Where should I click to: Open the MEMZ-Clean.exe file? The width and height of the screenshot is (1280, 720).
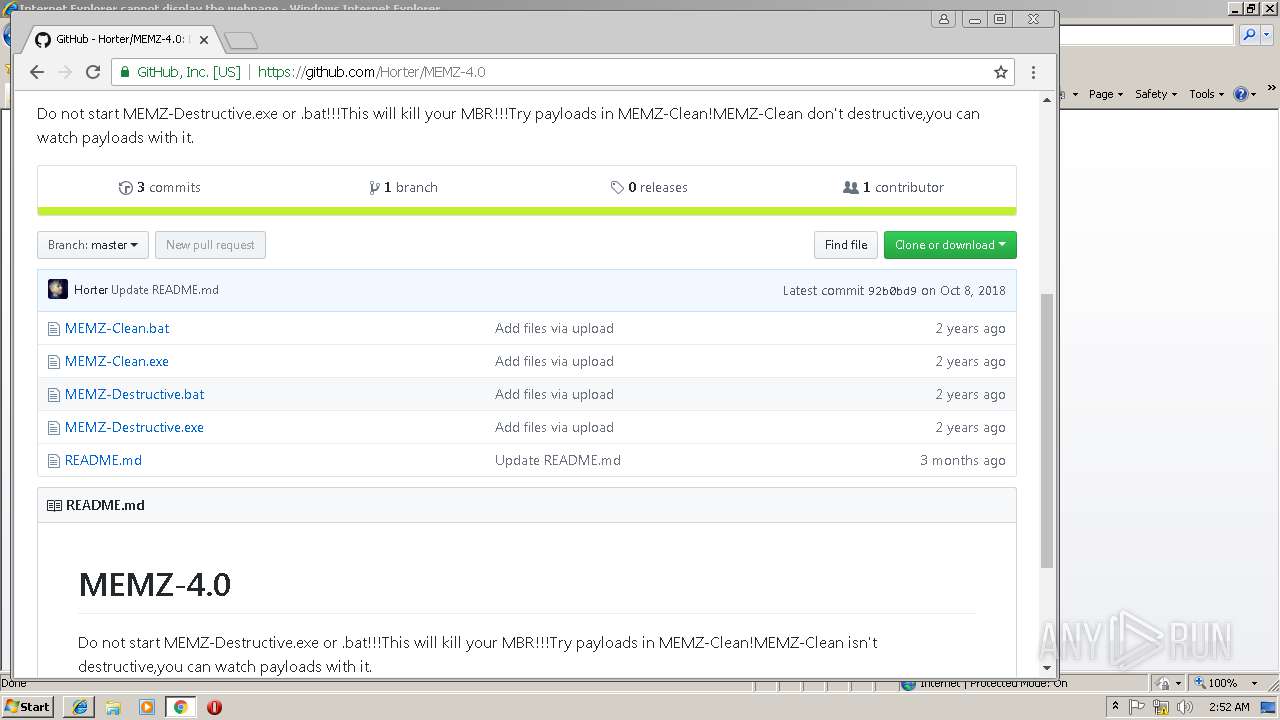point(117,361)
